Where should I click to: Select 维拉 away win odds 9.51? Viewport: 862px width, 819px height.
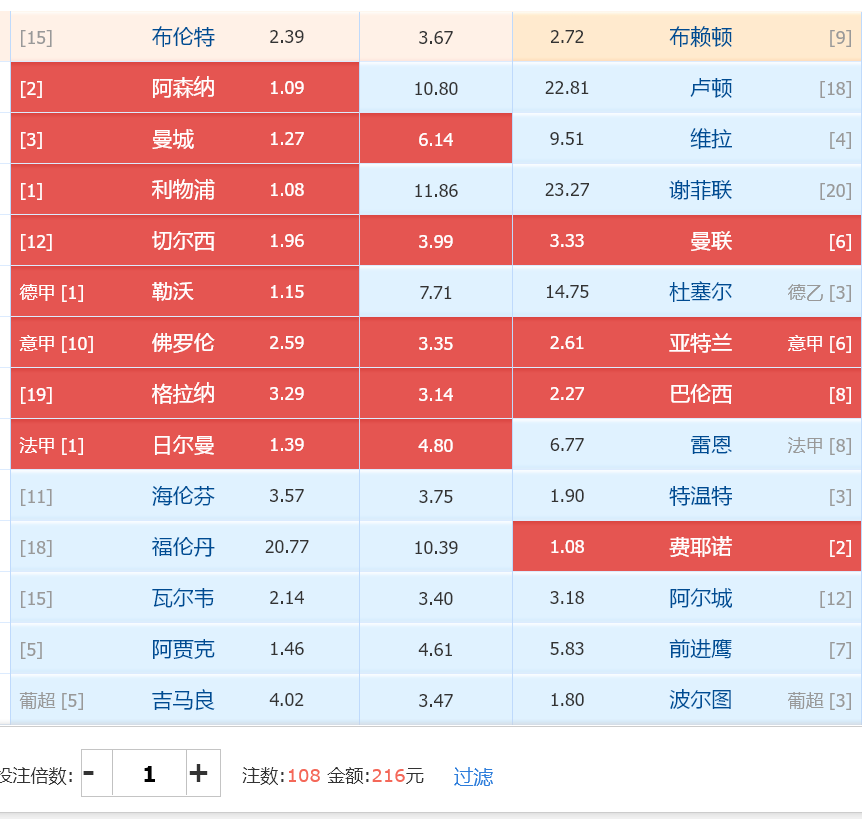[x=687, y=139]
